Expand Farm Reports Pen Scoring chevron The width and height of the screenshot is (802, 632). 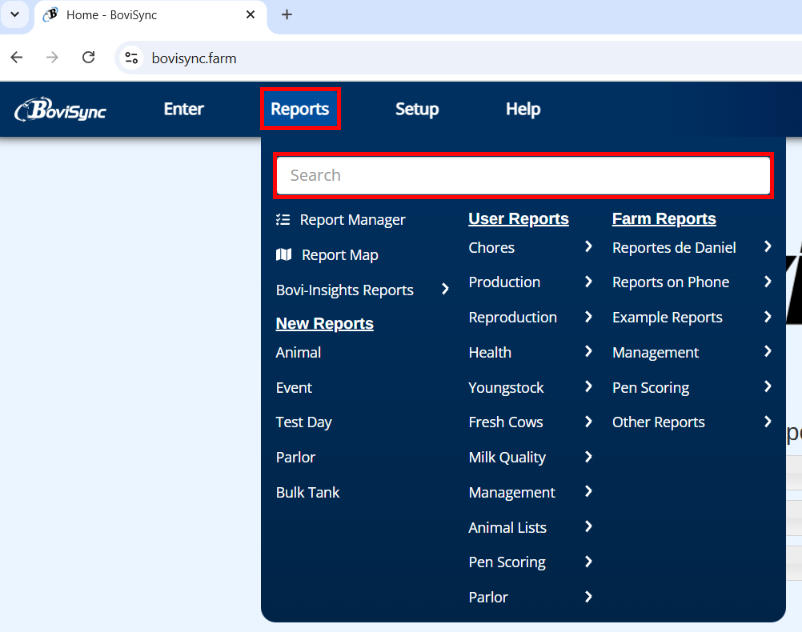click(x=767, y=387)
